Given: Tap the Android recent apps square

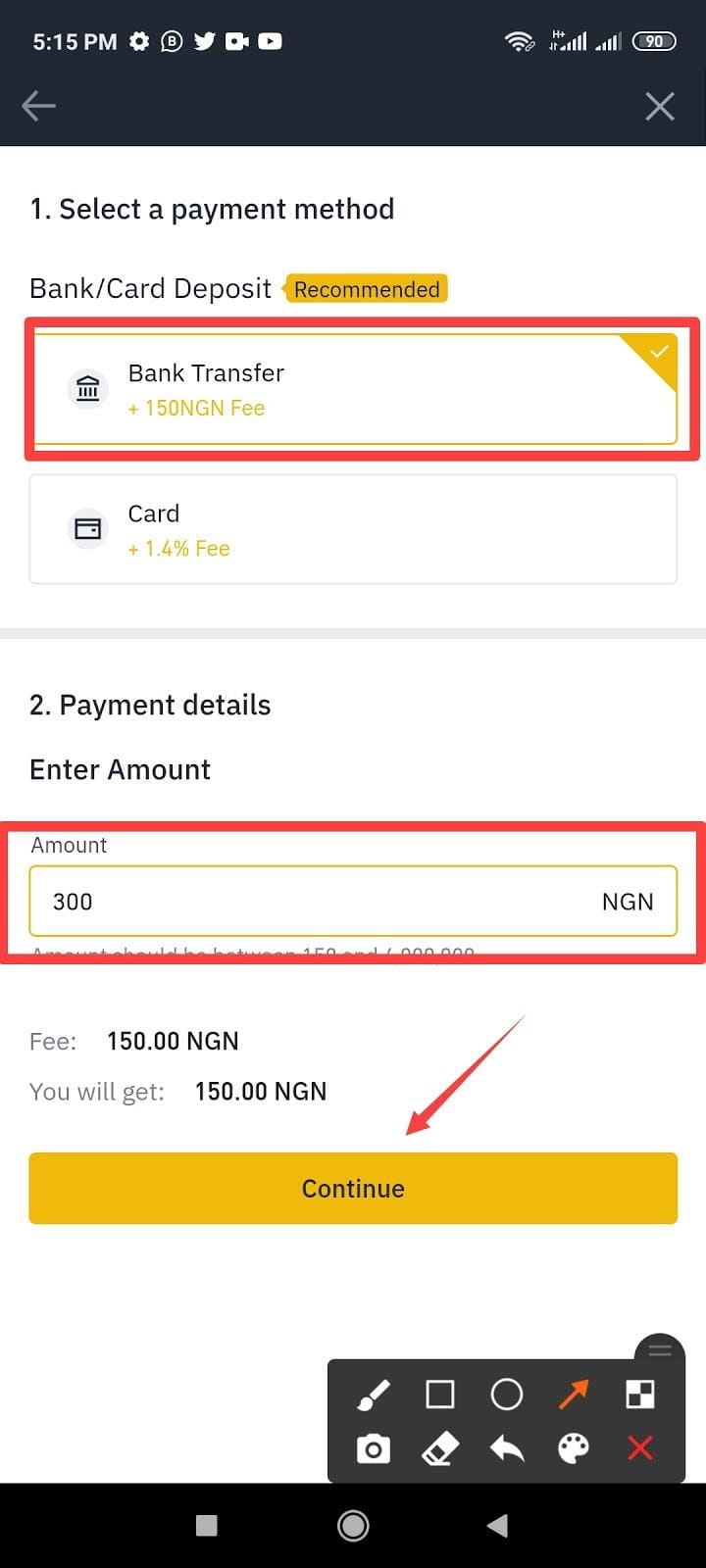Looking at the screenshot, I should (x=207, y=1526).
